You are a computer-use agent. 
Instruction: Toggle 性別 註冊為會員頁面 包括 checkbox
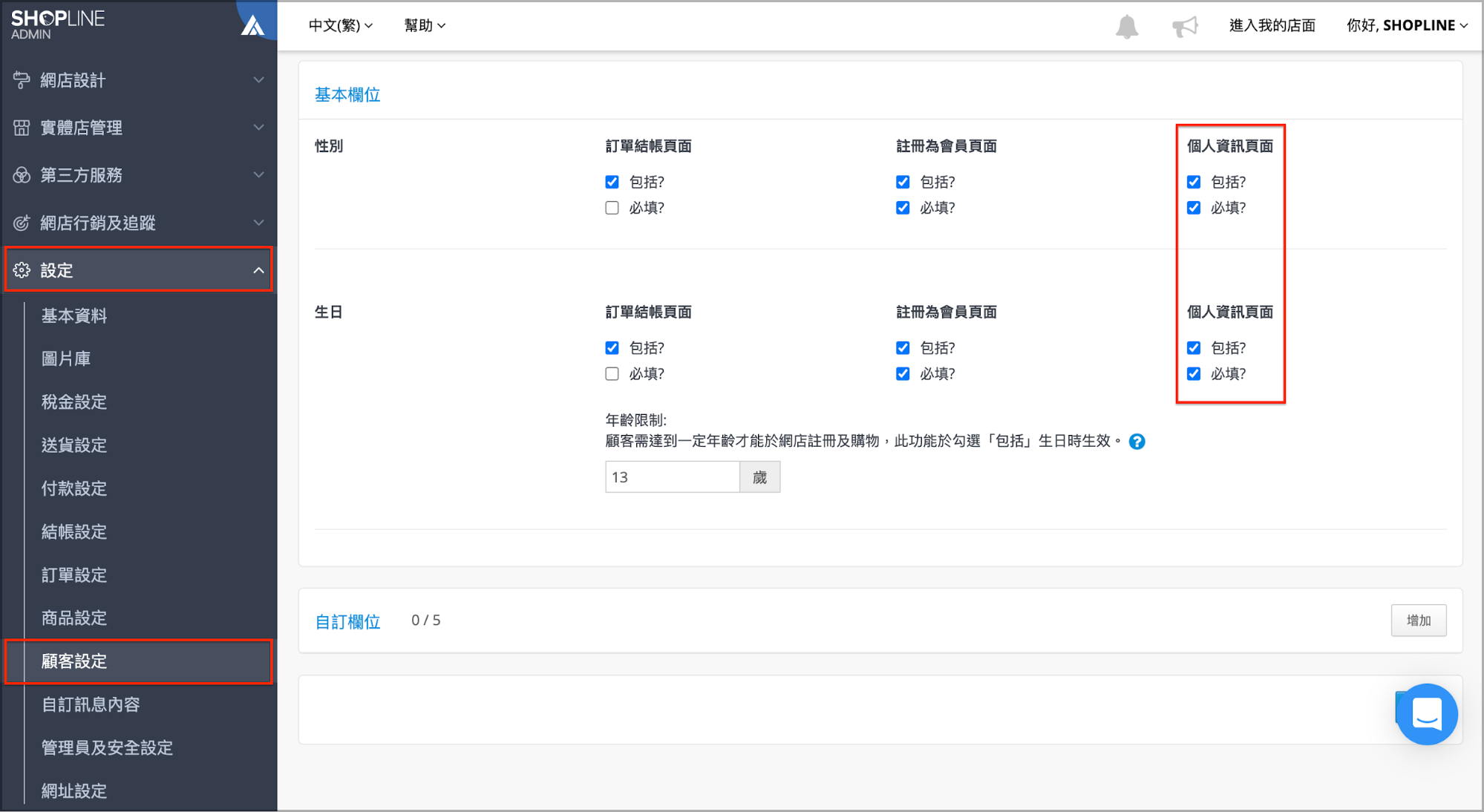tap(903, 182)
